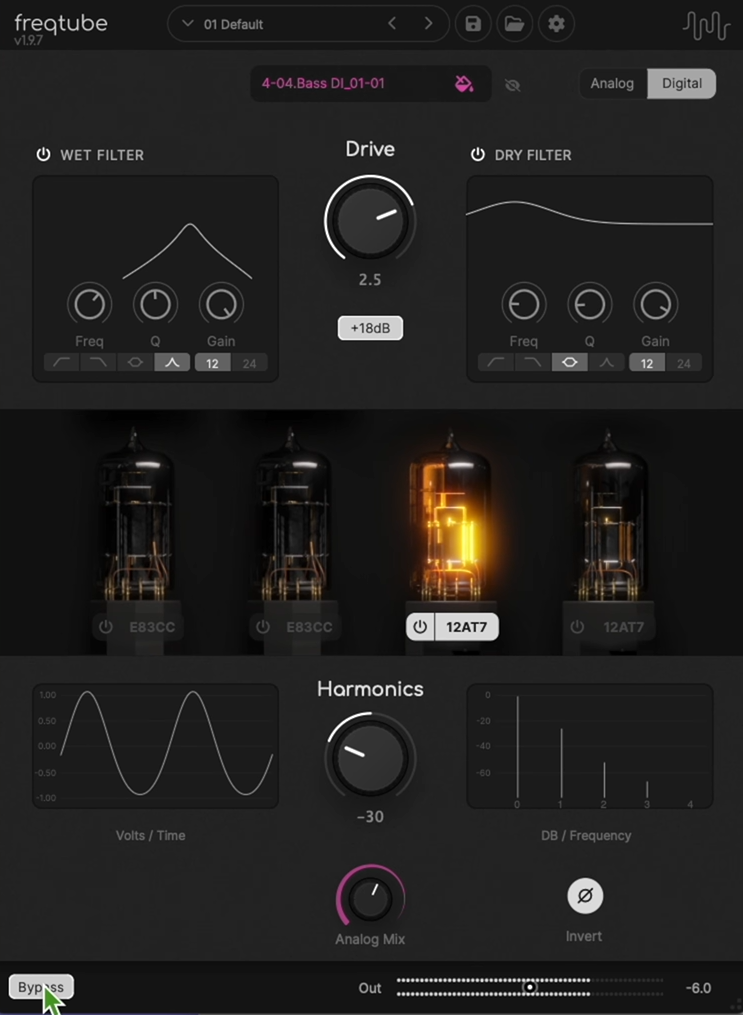The image size is (743, 1015).
Task: Click the Analog Mix knob
Action: tap(370, 898)
